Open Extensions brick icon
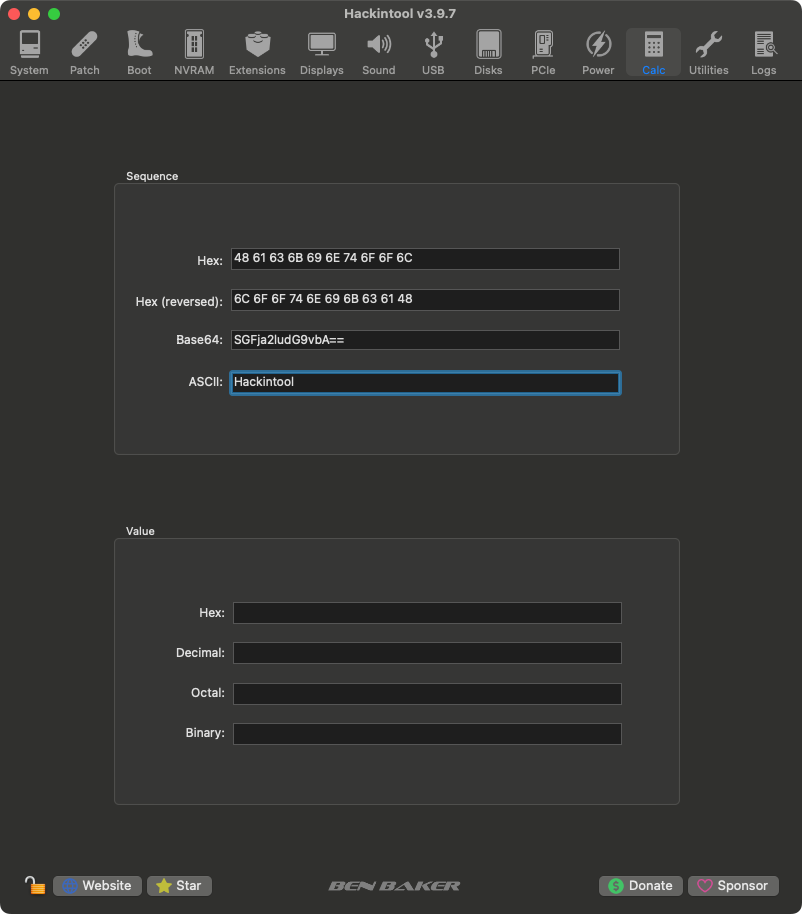Image resolution: width=802 pixels, height=914 pixels. coord(257,44)
